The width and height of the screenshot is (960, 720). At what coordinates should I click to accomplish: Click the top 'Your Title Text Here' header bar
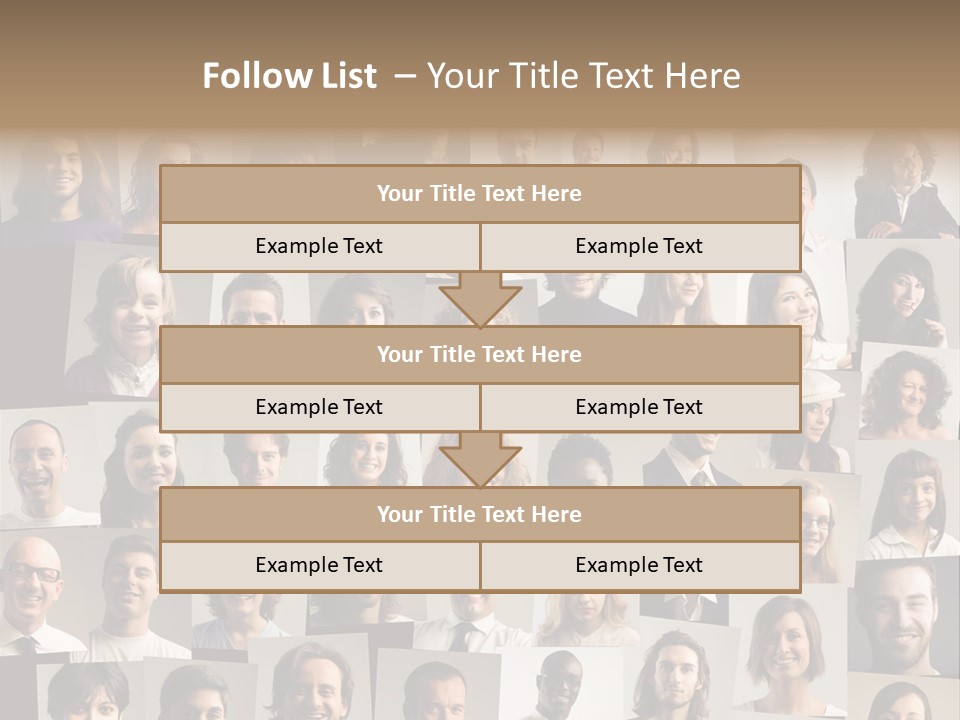click(x=479, y=194)
